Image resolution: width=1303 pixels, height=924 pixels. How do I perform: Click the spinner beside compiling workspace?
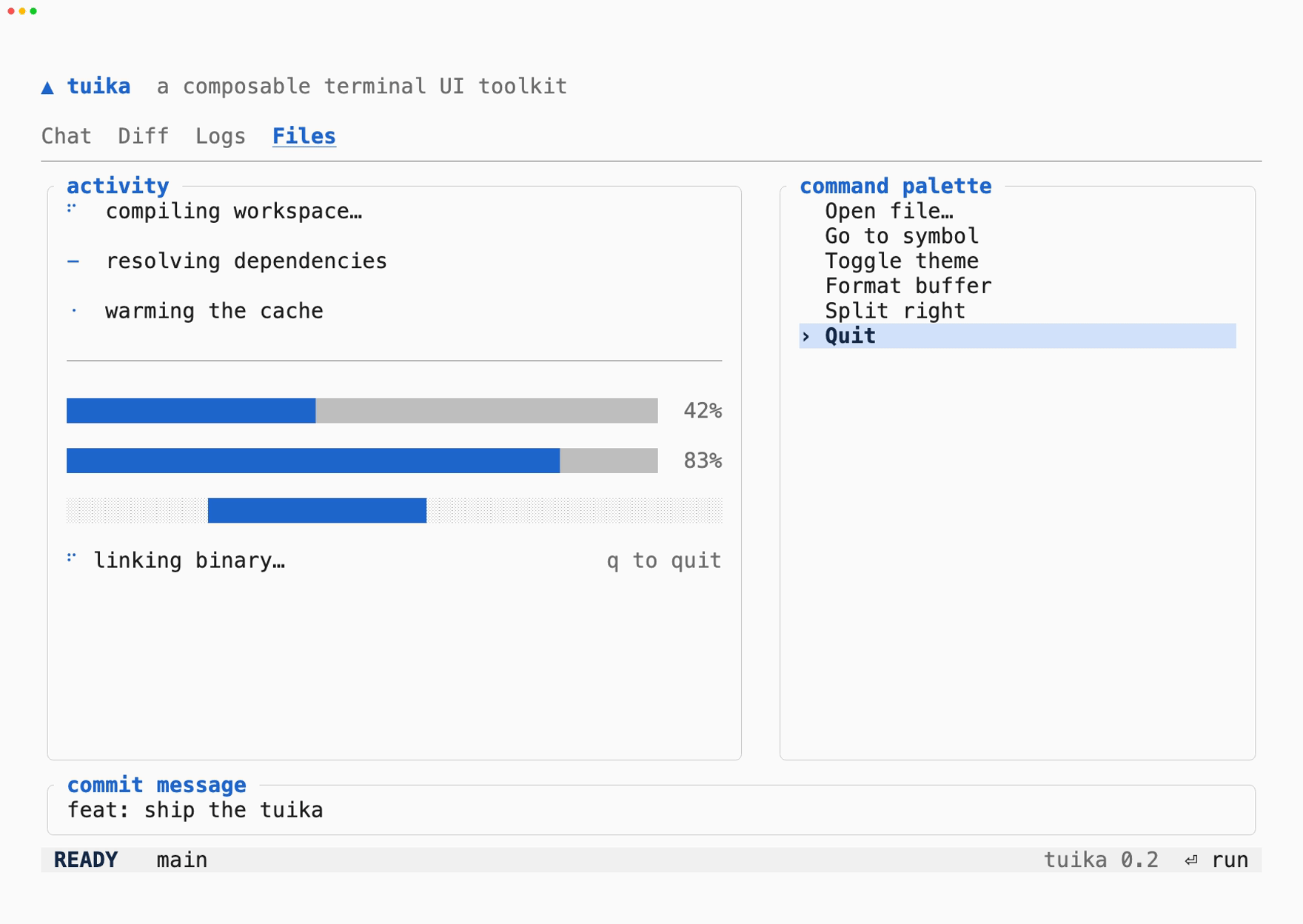coord(72,208)
